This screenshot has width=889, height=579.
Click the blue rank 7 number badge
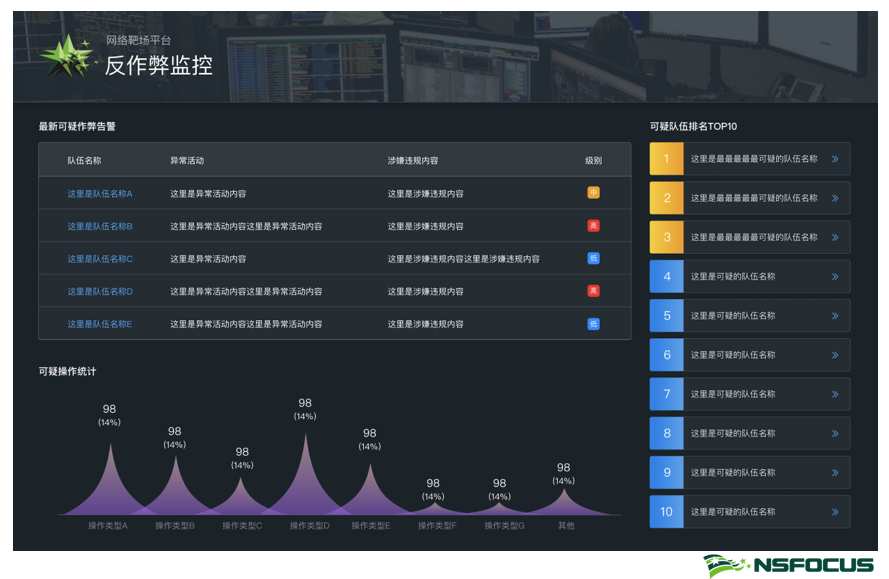666,394
